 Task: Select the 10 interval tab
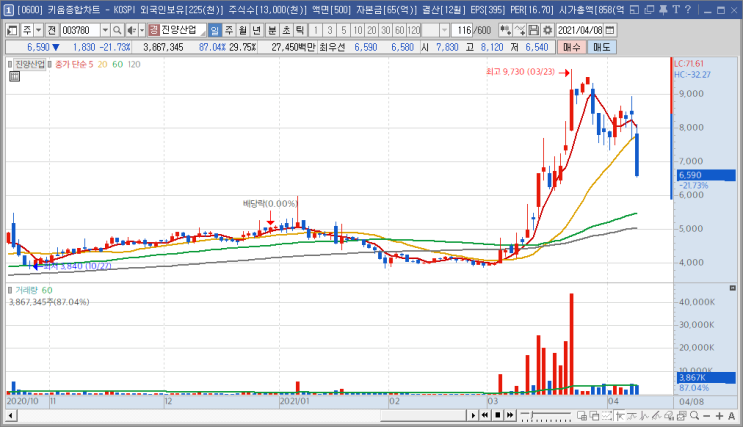pyautogui.click(x=358, y=30)
